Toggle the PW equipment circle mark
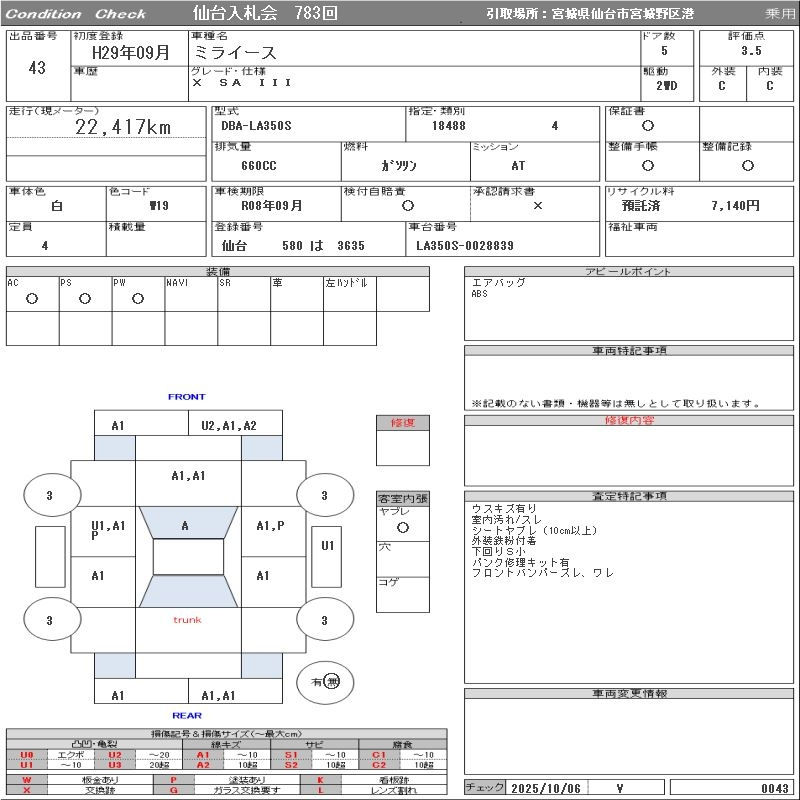The height and width of the screenshot is (800, 800). click(x=138, y=298)
